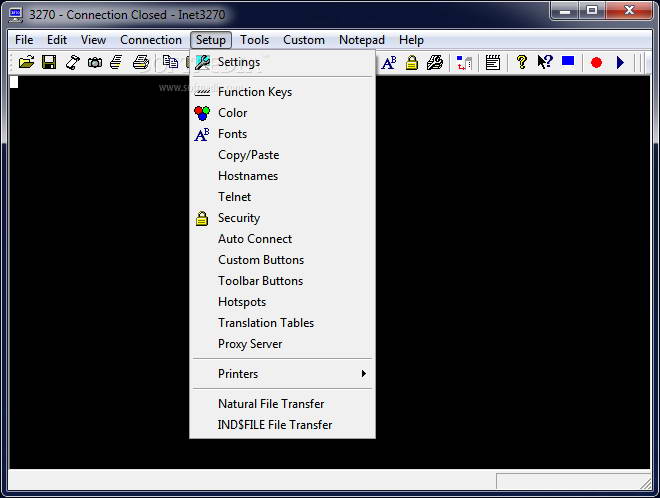660x498 pixels.
Task: Click the save floppy disk toolbar icon
Action: [x=49, y=62]
